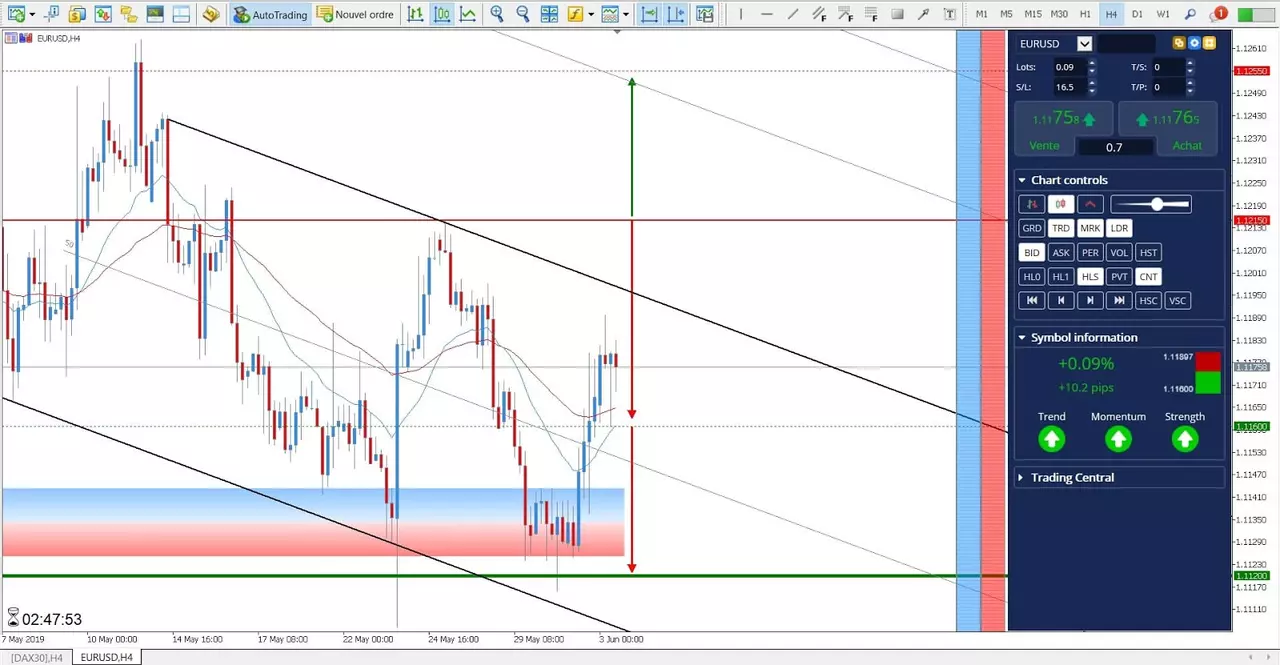Image resolution: width=1280 pixels, height=665 pixels.
Task: Switch to the M1 timeframe
Action: click(x=982, y=14)
